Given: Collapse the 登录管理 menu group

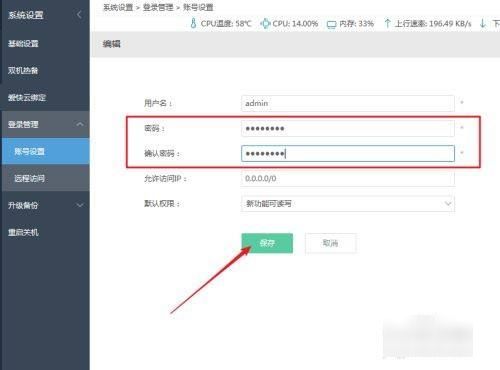Looking at the screenshot, I should pyautogui.click(x=80, y=124).
